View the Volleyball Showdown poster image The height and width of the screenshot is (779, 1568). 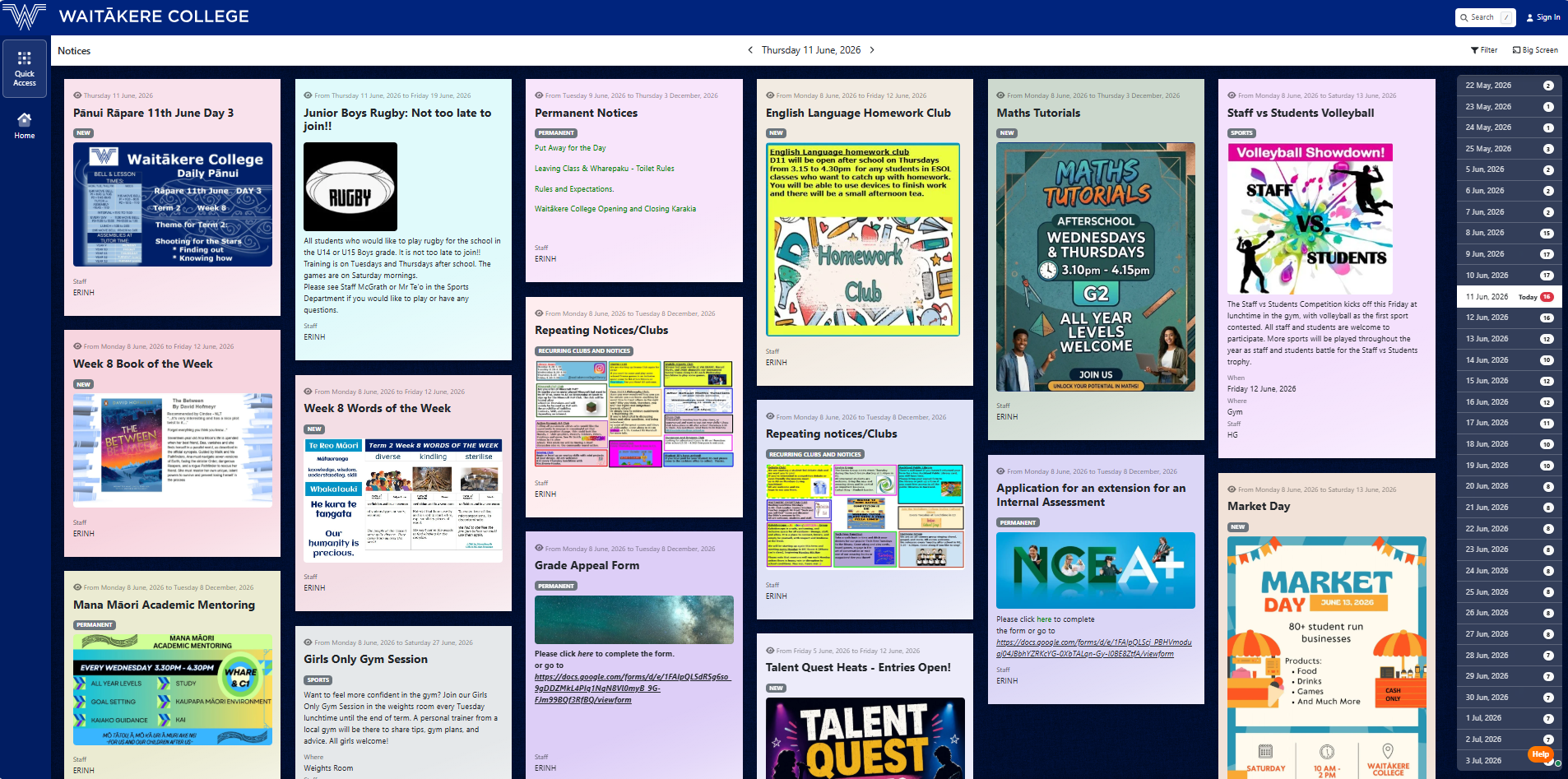coord(1311,219)
